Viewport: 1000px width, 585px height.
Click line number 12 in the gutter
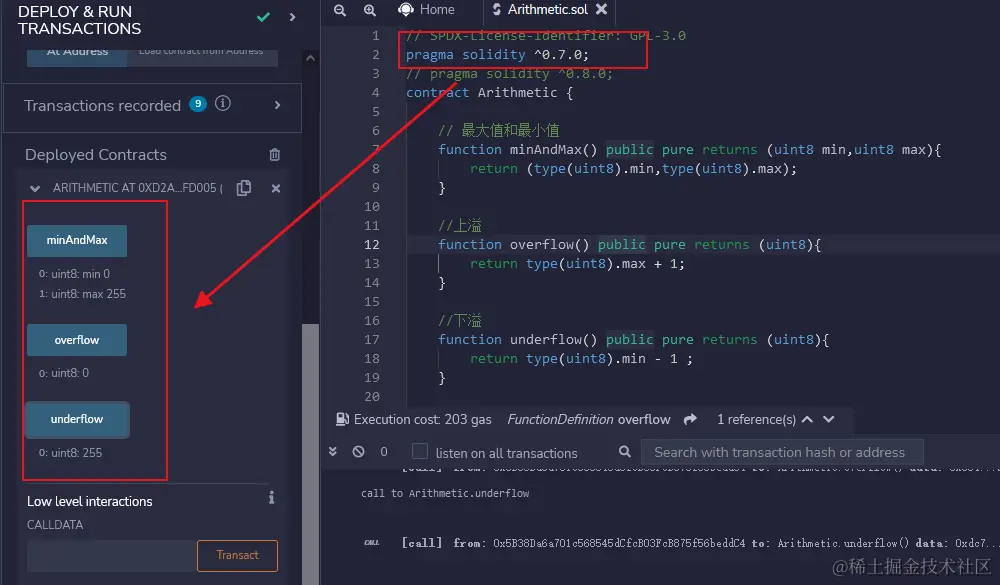click(371, 245)
